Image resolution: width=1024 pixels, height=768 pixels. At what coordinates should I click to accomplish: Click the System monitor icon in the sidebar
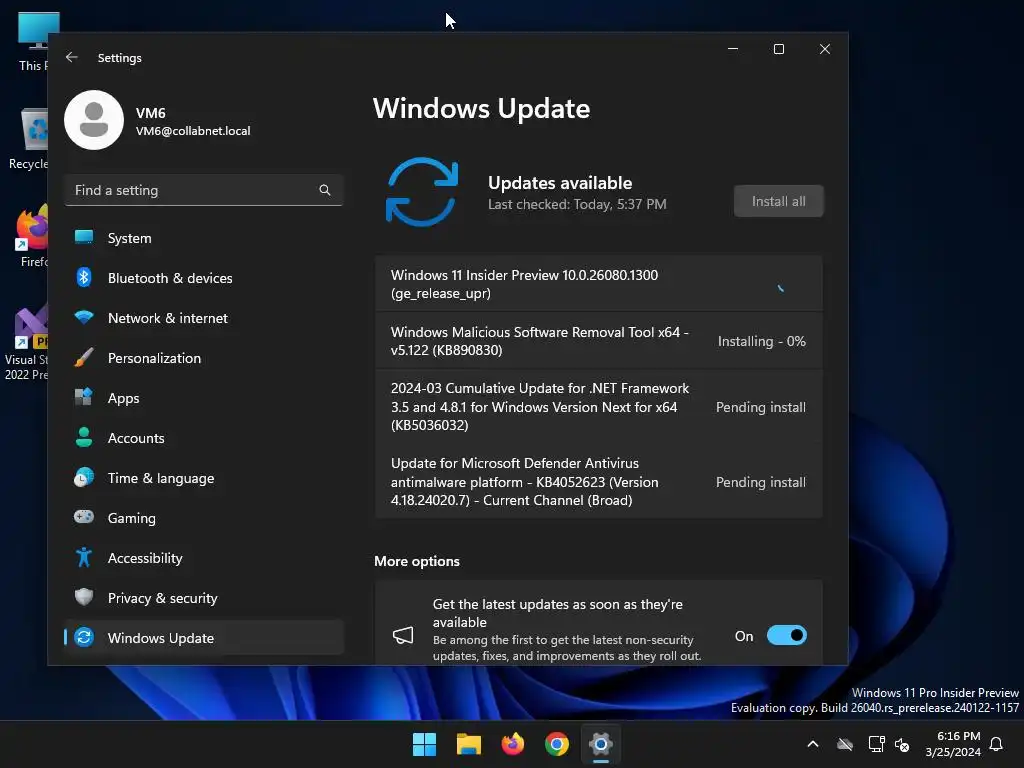point(84,238)
